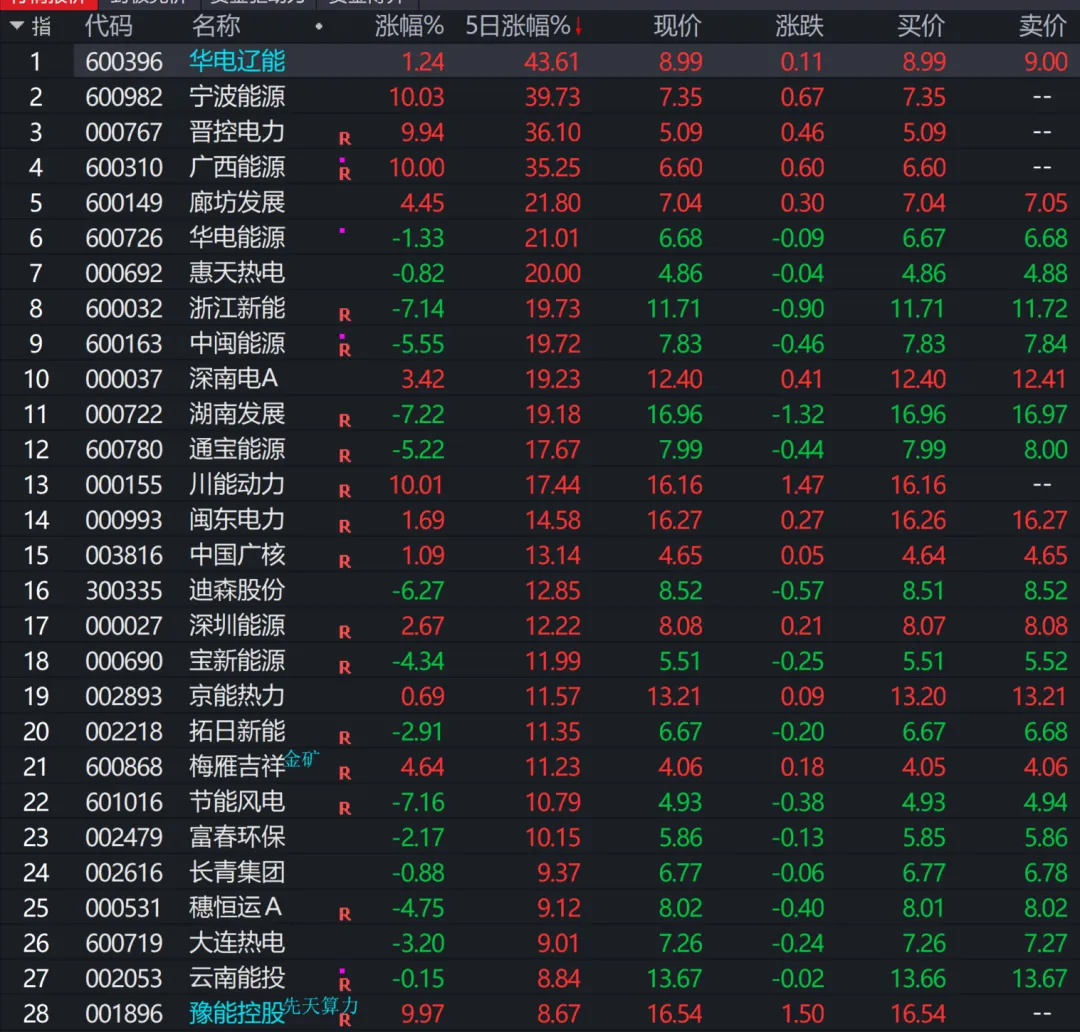Select the stock name 长青集团

[x=237, y=872]
